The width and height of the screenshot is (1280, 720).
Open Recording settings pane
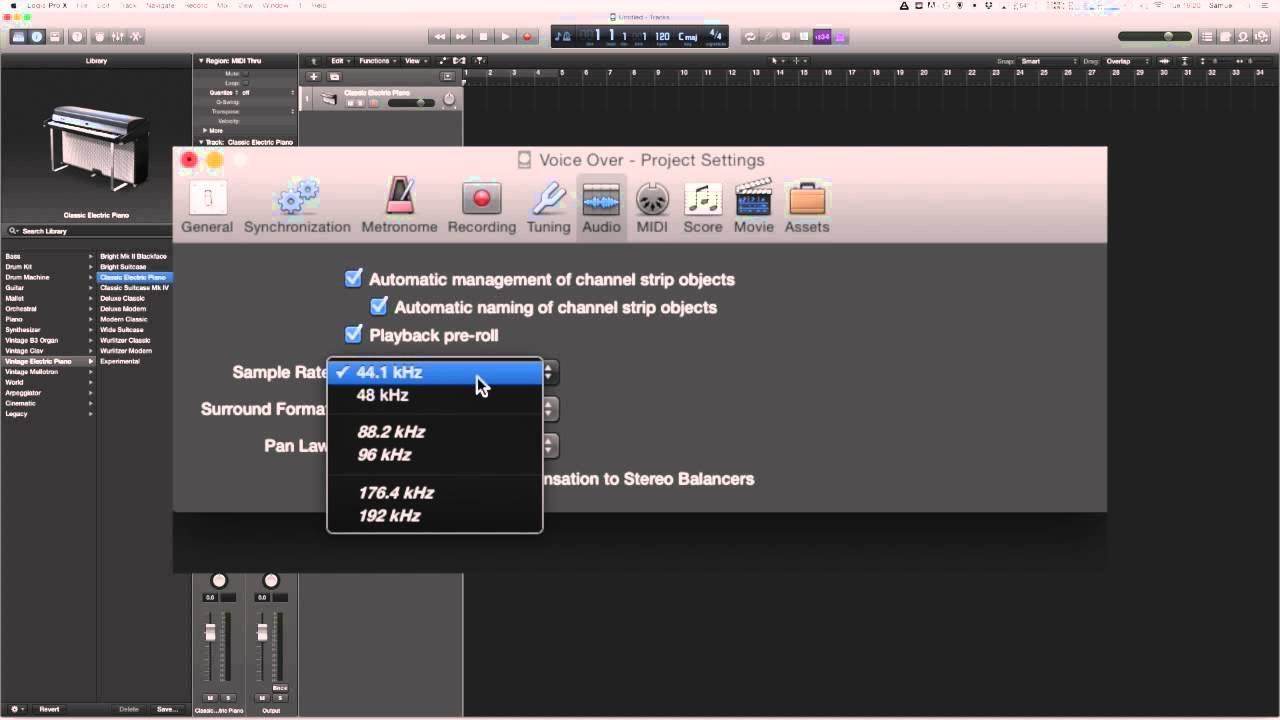click(x=481, y=207)
